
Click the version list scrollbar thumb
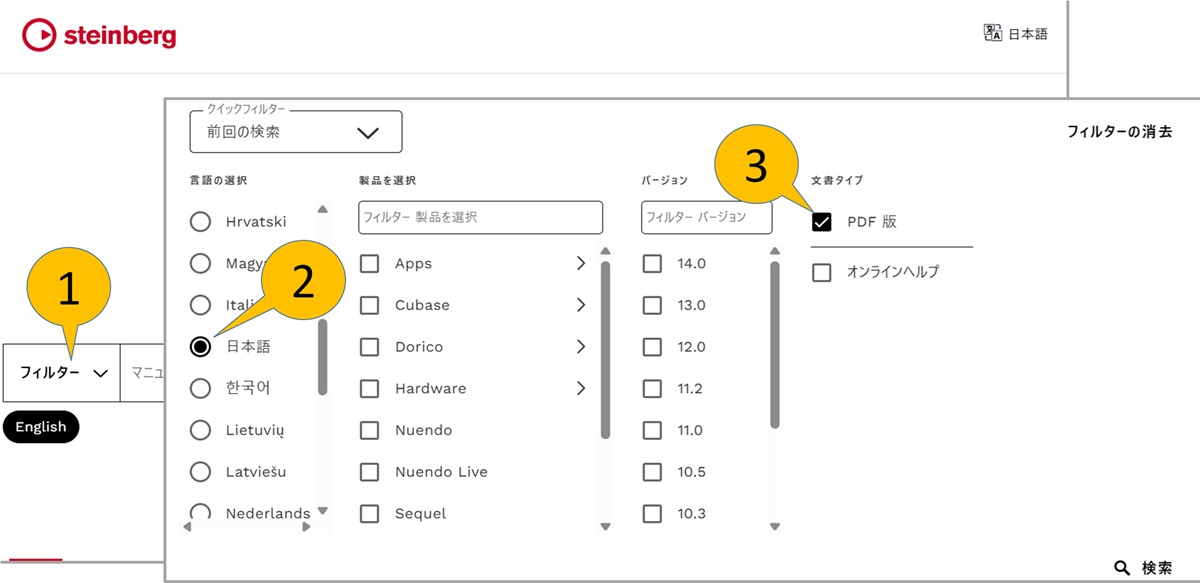pos(775,345)
